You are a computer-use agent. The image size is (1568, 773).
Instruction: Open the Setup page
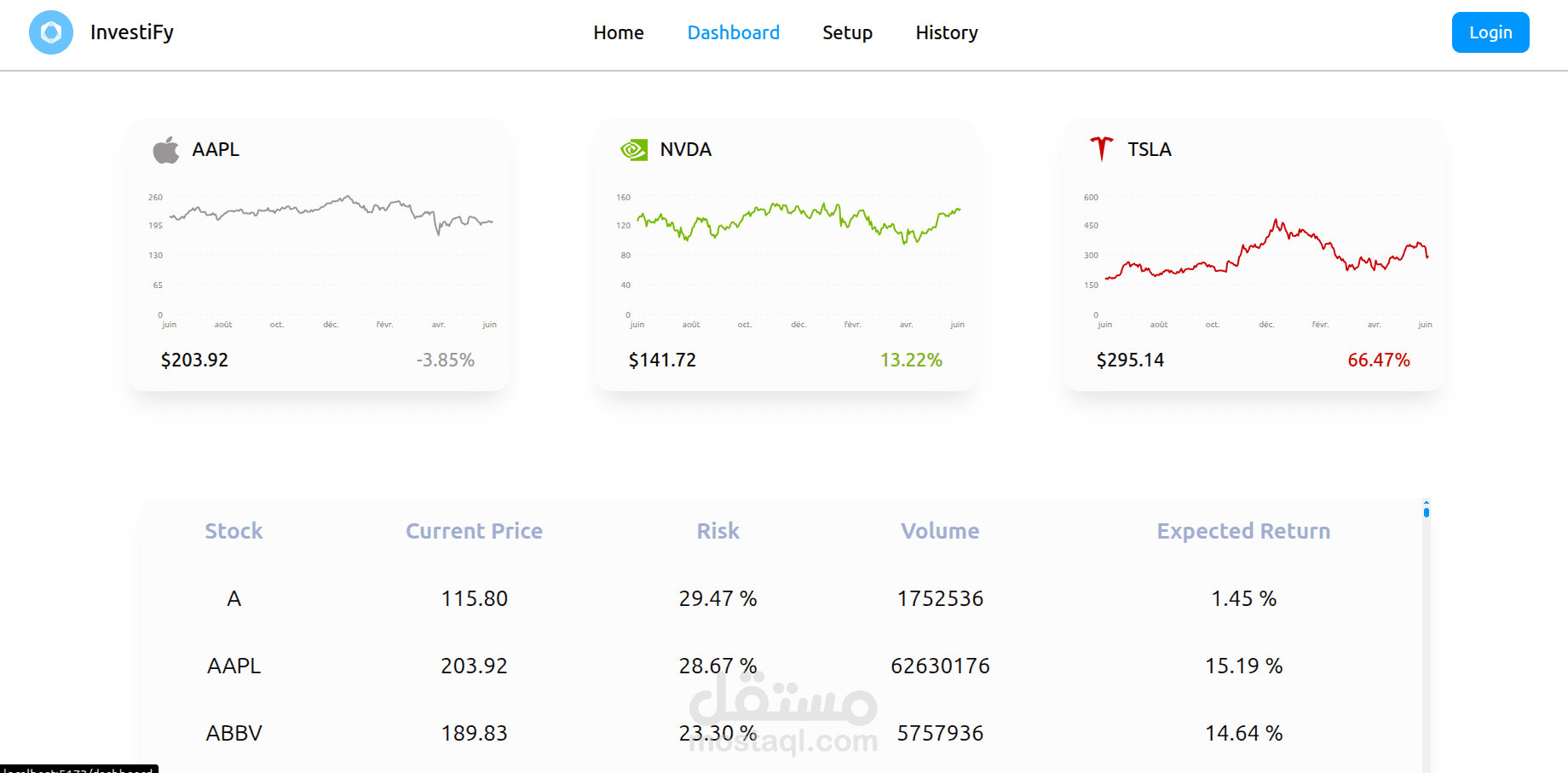tap(847, 32)
